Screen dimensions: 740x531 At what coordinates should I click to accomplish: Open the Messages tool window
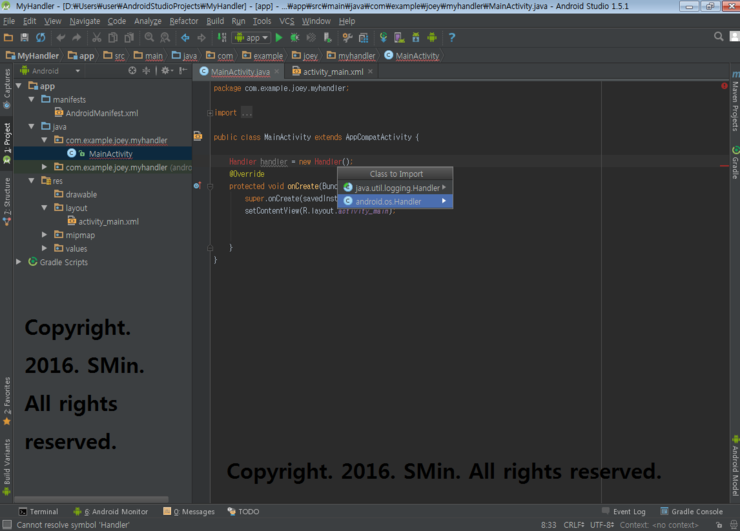click(x=189, y=512)
